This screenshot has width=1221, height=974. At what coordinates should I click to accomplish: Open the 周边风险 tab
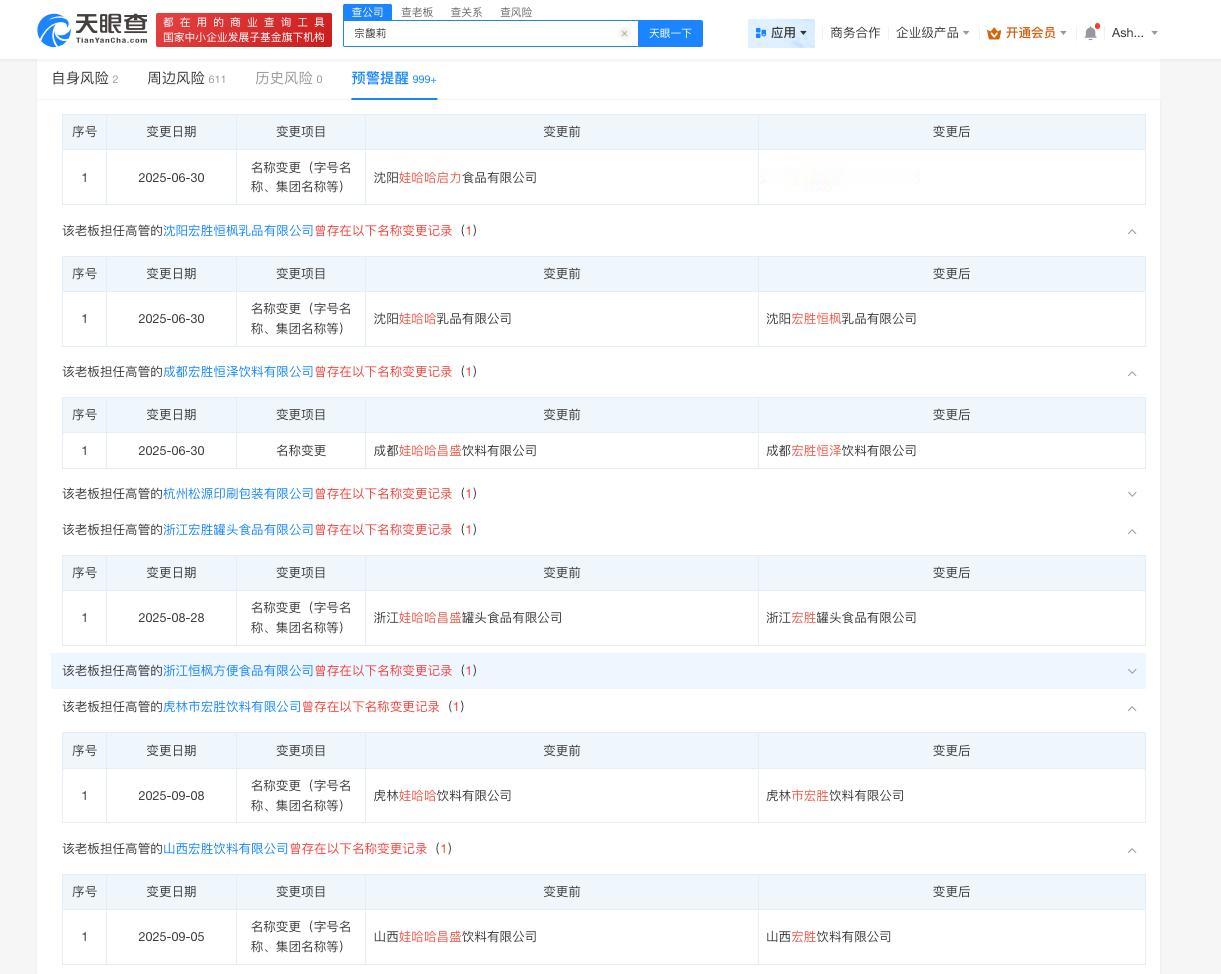pos(186,78)
